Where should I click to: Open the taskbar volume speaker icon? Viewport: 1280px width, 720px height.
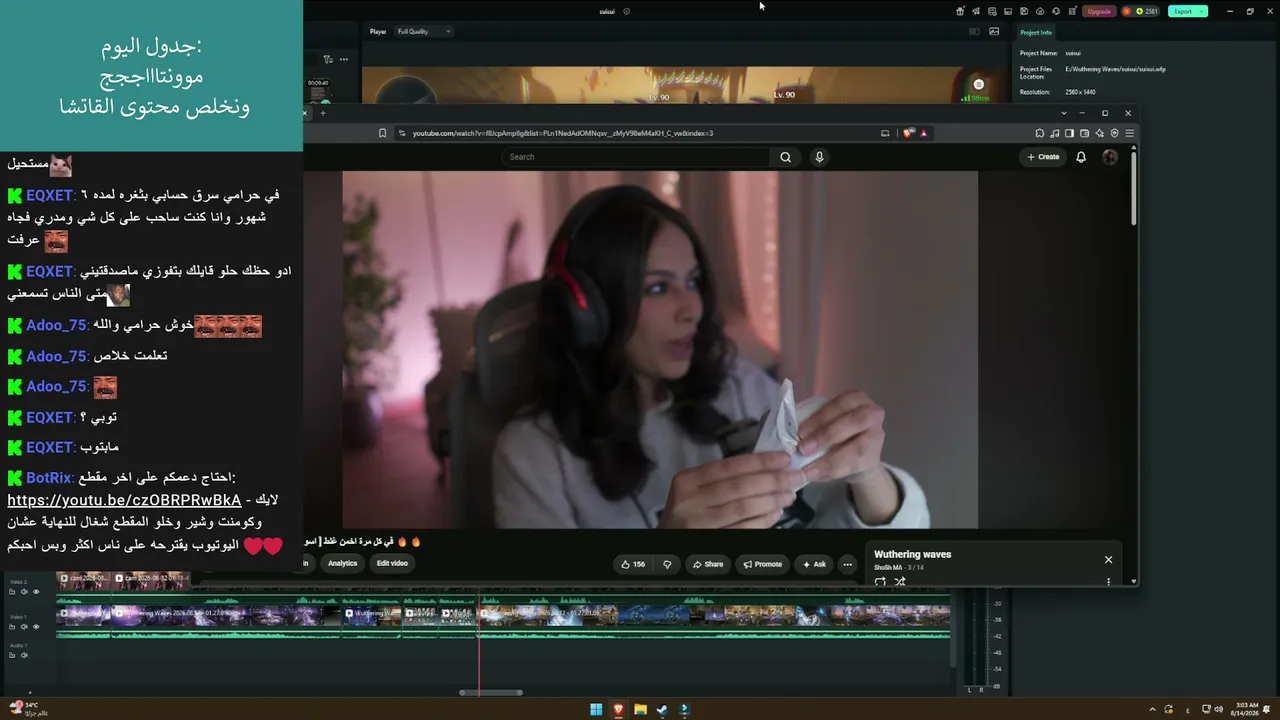[1218, 709]
